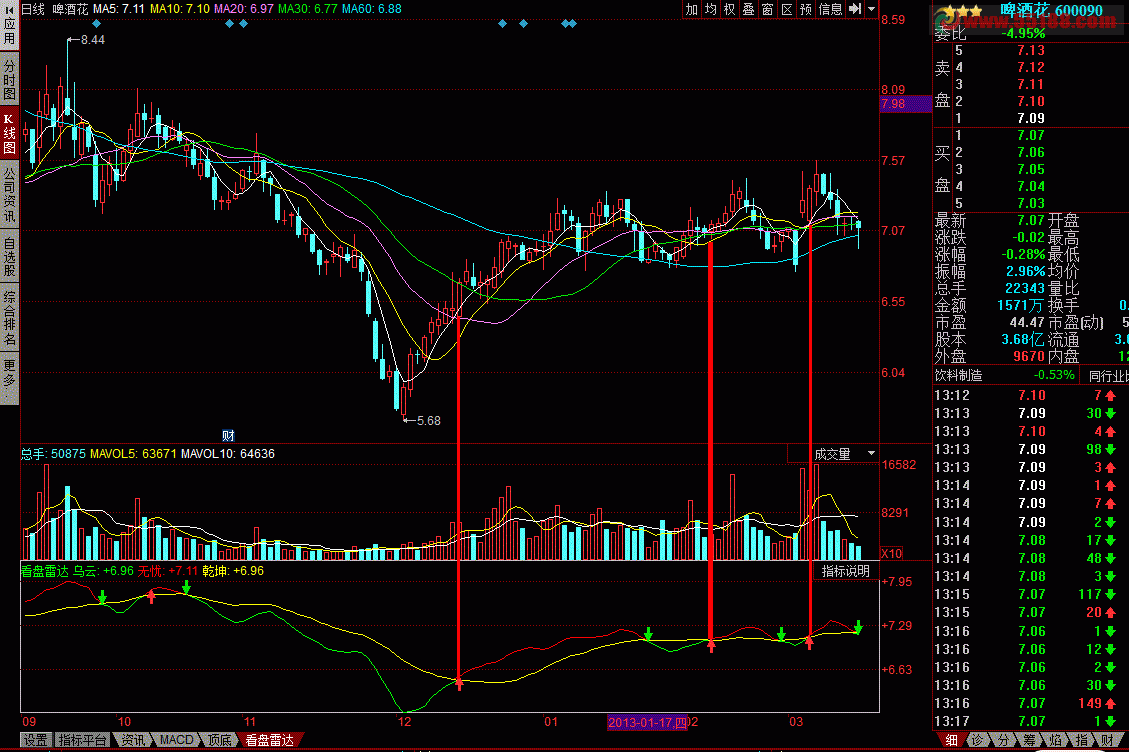Open the 更多 sidebar expander
Image resolution: width=1129 pixels, height=752 pixels.
click(9, 373)
